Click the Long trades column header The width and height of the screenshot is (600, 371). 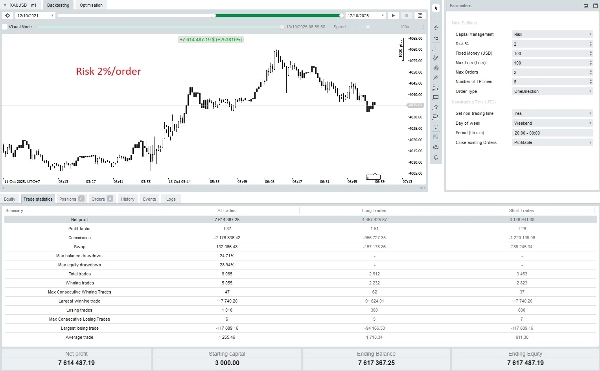click(374, 210)
